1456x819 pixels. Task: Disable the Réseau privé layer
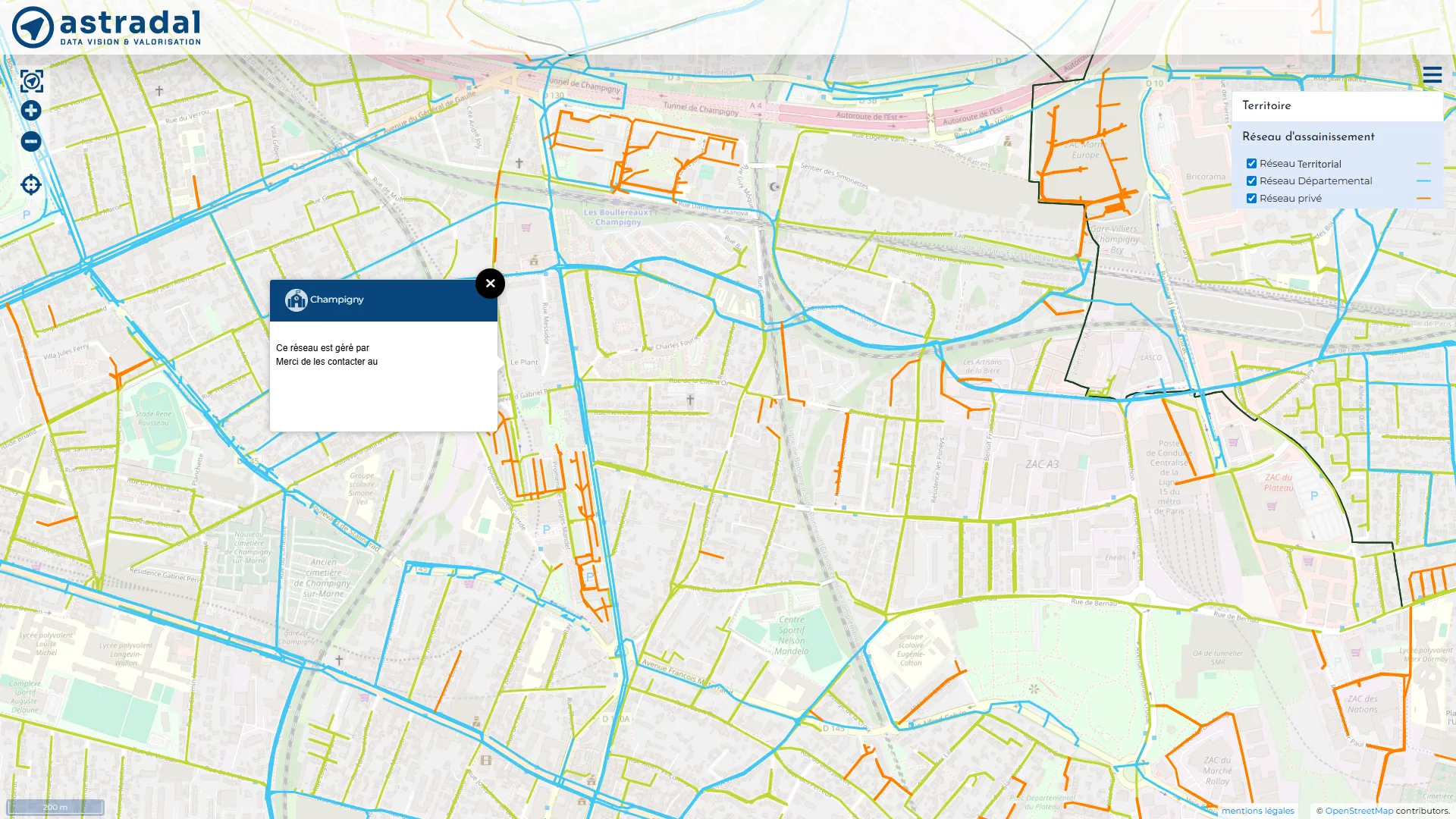click(x=1252, y=199)
